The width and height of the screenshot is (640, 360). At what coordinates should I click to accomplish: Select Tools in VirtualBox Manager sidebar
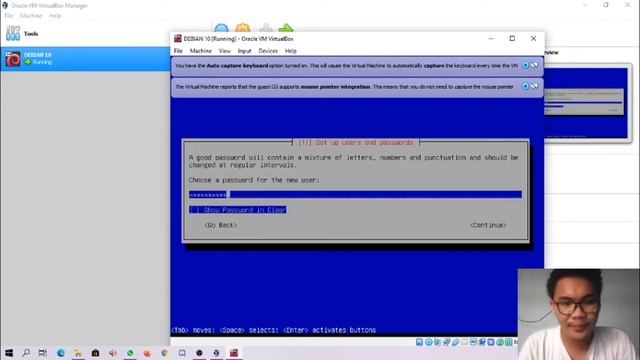[85, 34]
